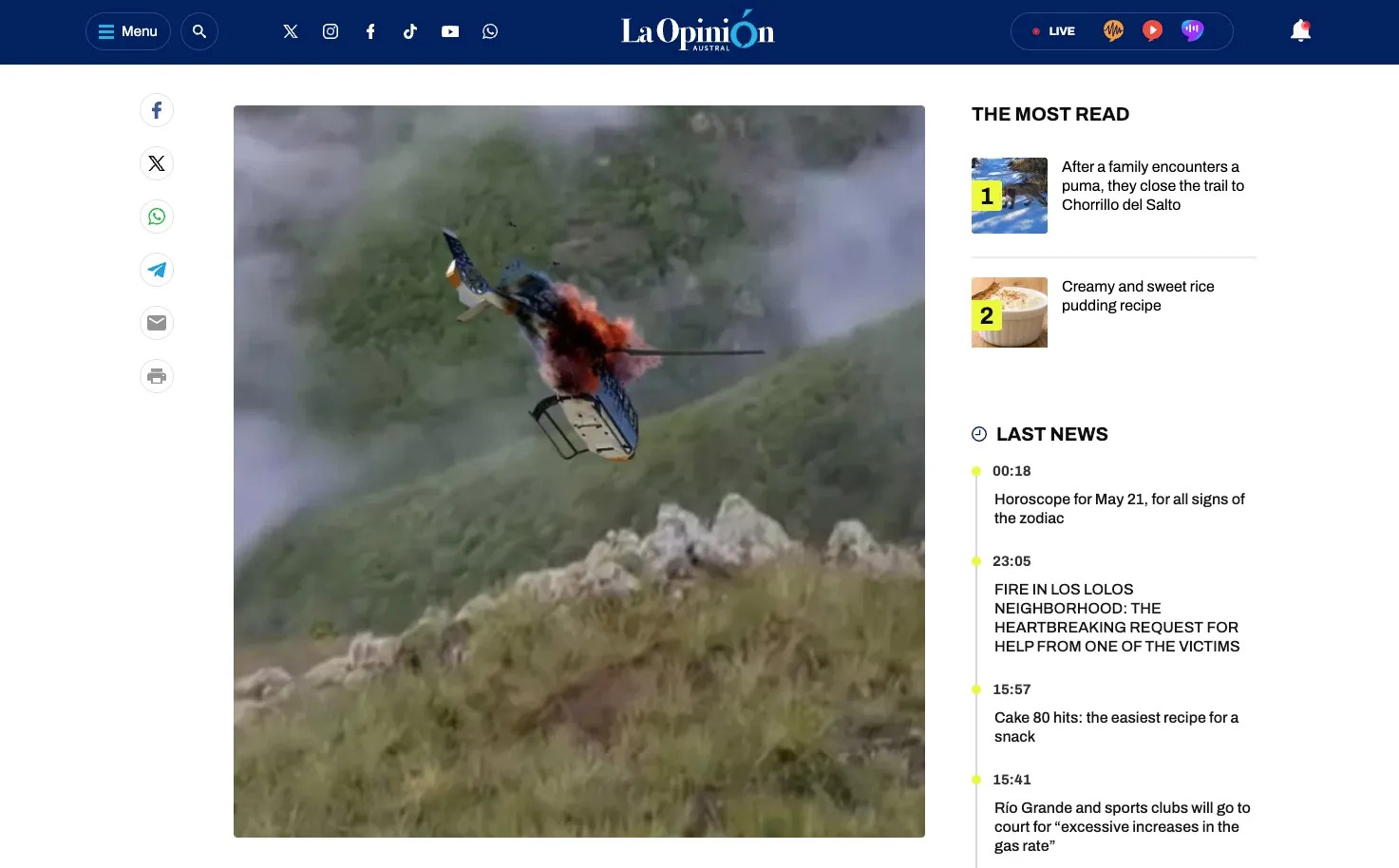Open the Menu button

[128, 31]
